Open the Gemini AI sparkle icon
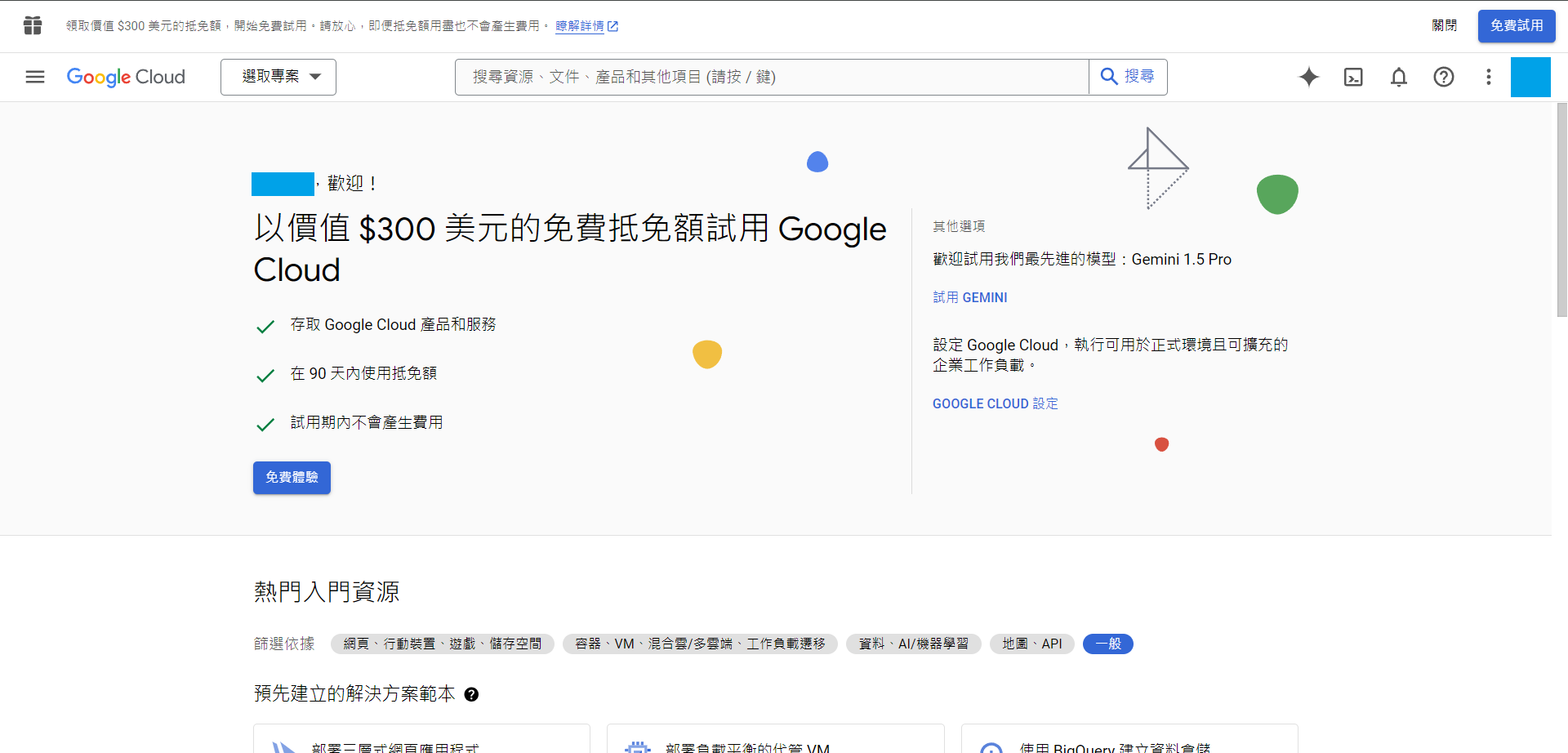The image size is (1568, 753). [1309, 77]
